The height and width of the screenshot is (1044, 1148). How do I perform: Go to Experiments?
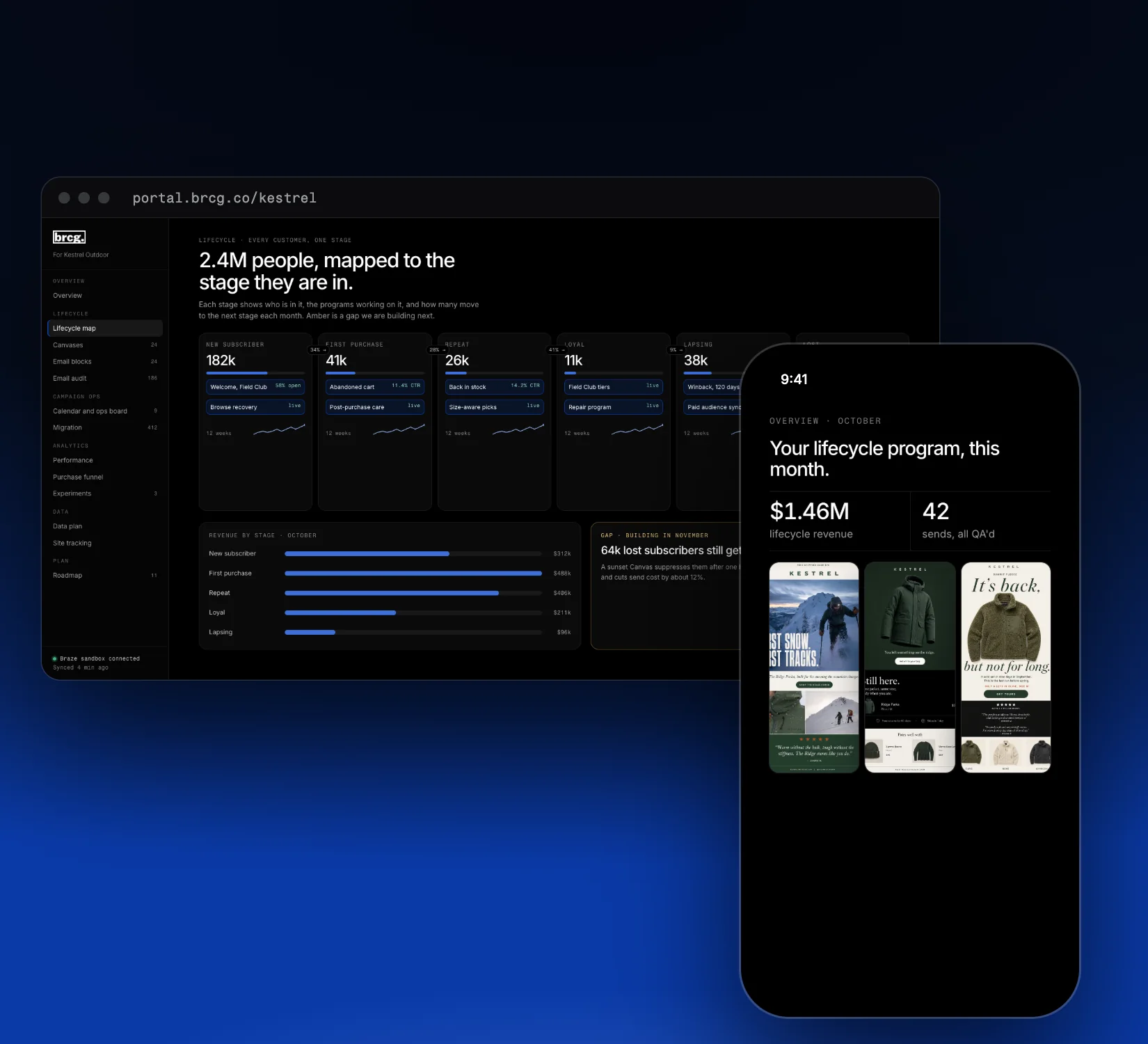tap(104, 494)
